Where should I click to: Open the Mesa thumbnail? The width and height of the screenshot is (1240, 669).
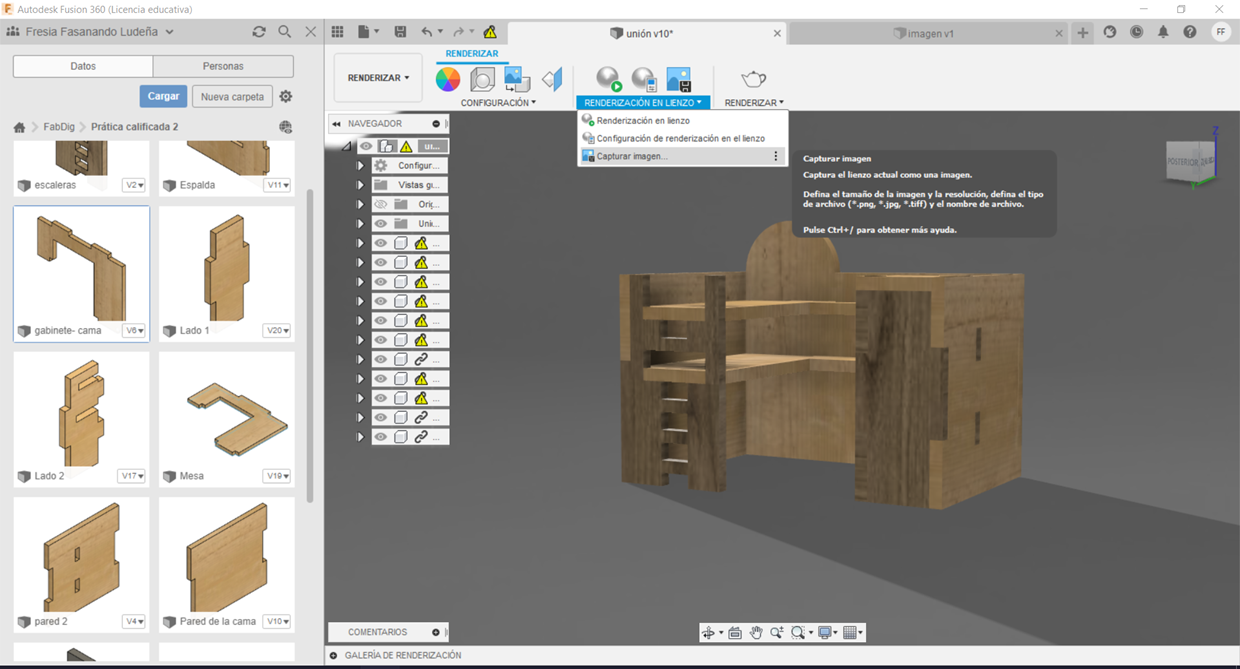[x=227, y=409]
